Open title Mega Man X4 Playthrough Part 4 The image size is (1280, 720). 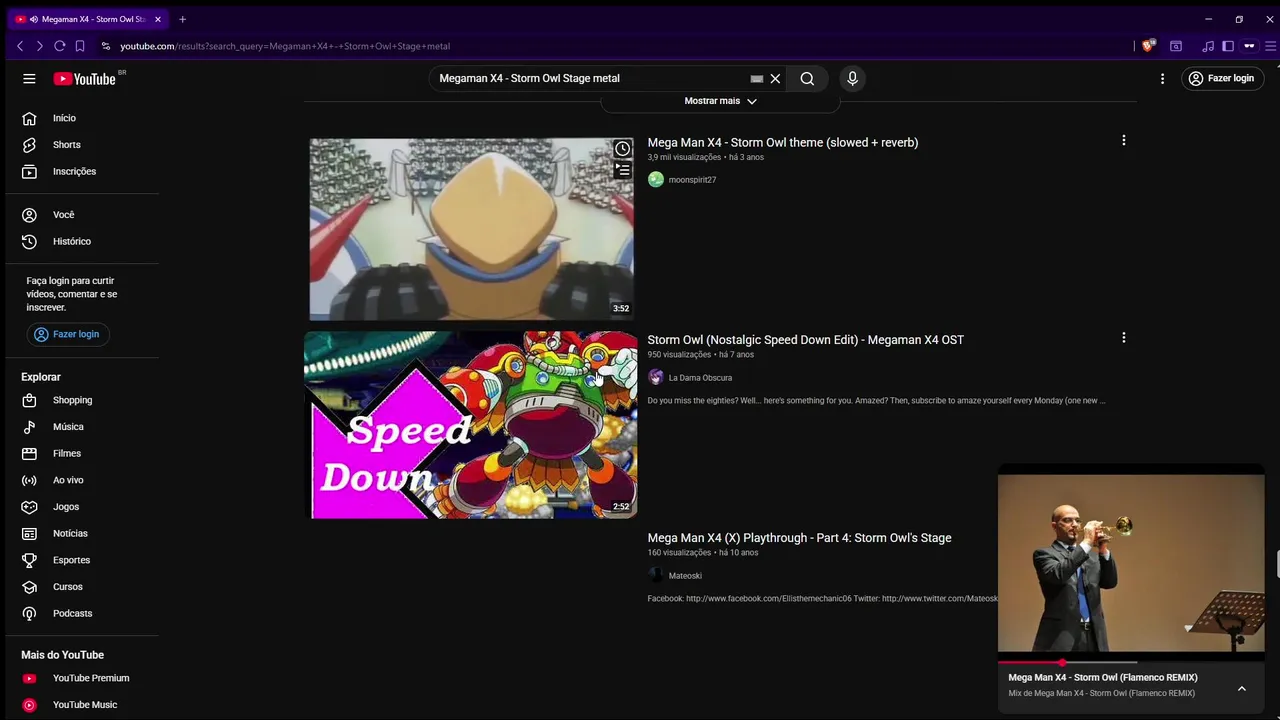click(799, 538)
